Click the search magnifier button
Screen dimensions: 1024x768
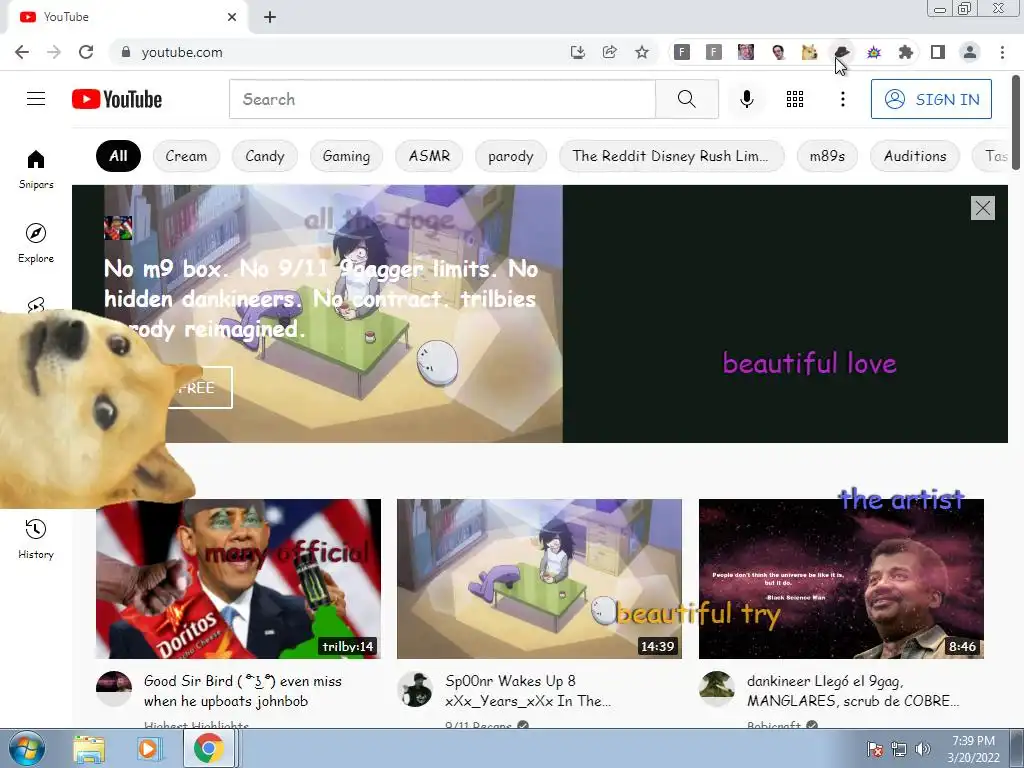tap(686, 99)
